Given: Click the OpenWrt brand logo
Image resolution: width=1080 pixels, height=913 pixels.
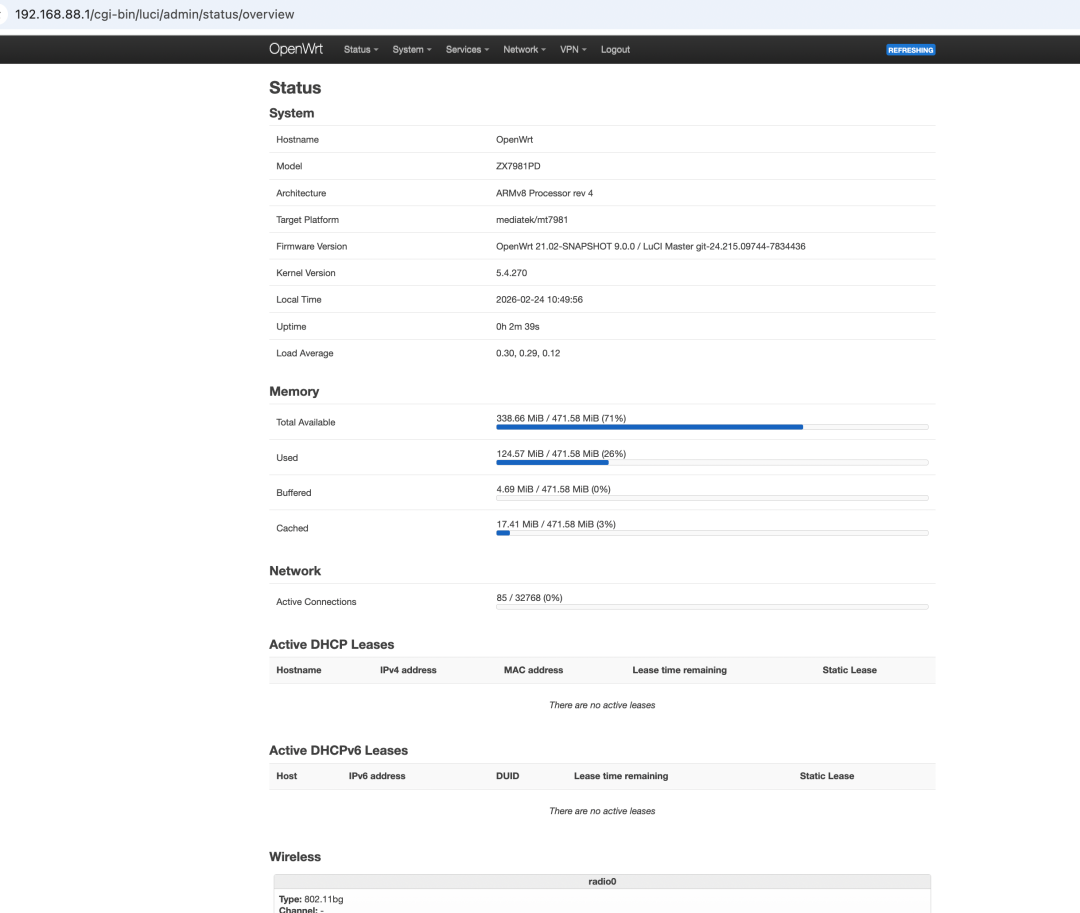Looking at the screenshot, I should 292,49.
